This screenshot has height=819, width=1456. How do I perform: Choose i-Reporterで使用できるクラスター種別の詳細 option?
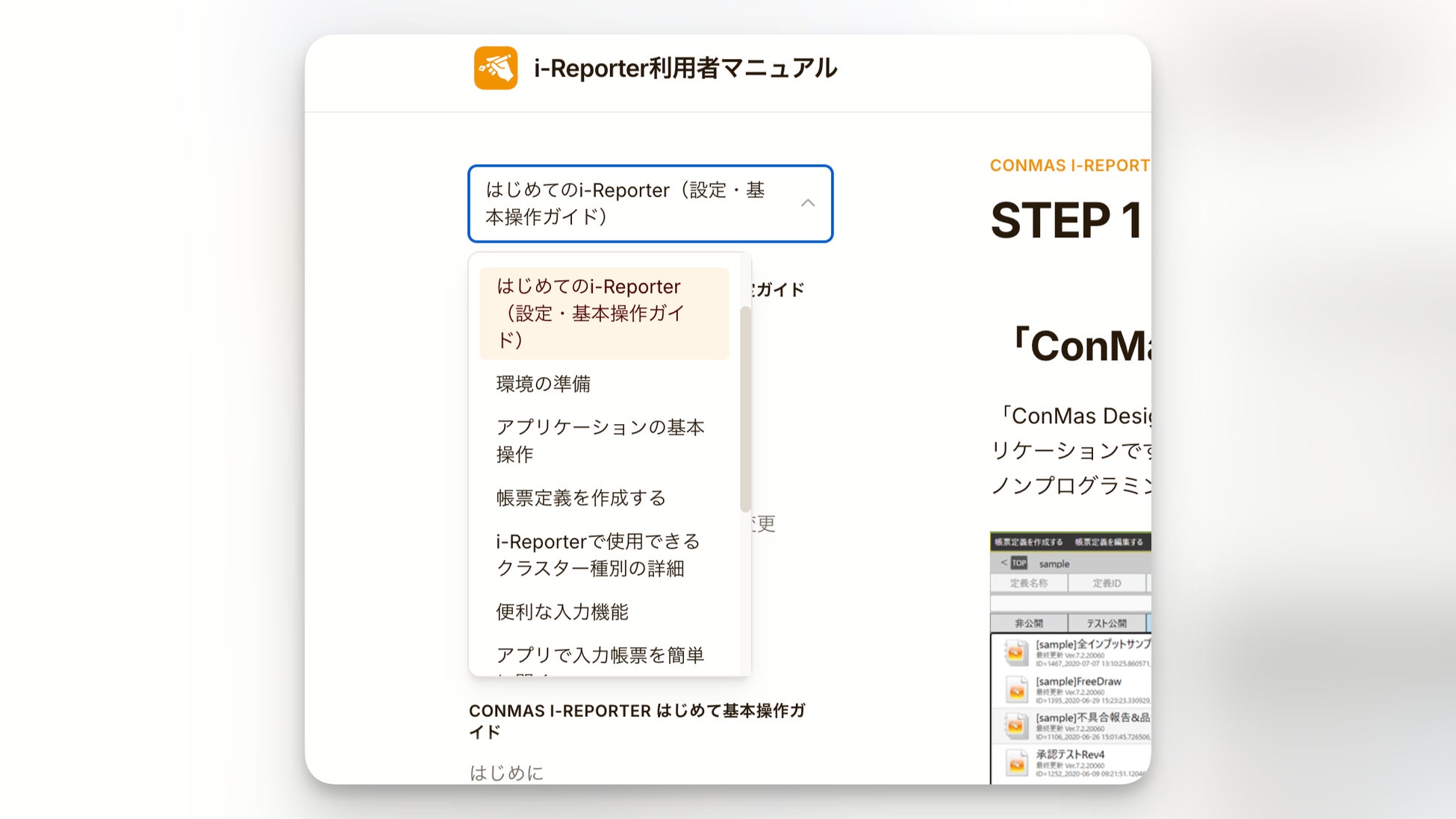pos(597,555)
